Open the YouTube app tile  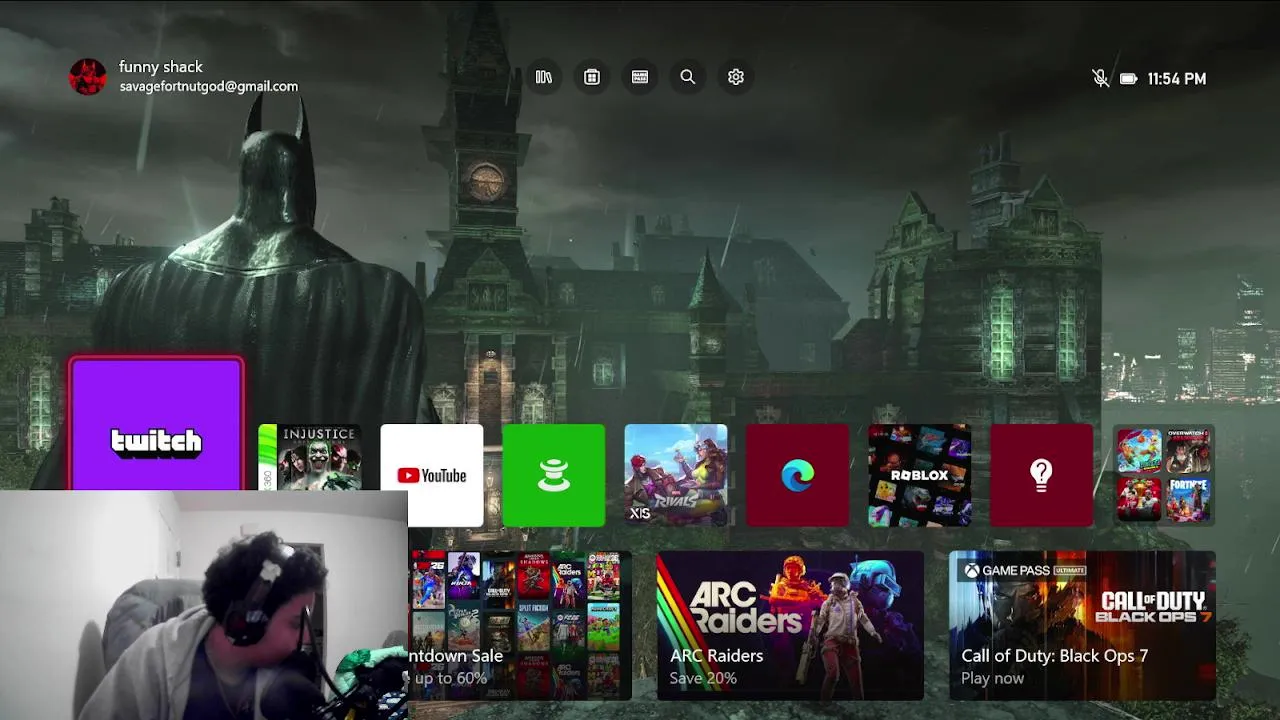point(432,475)
